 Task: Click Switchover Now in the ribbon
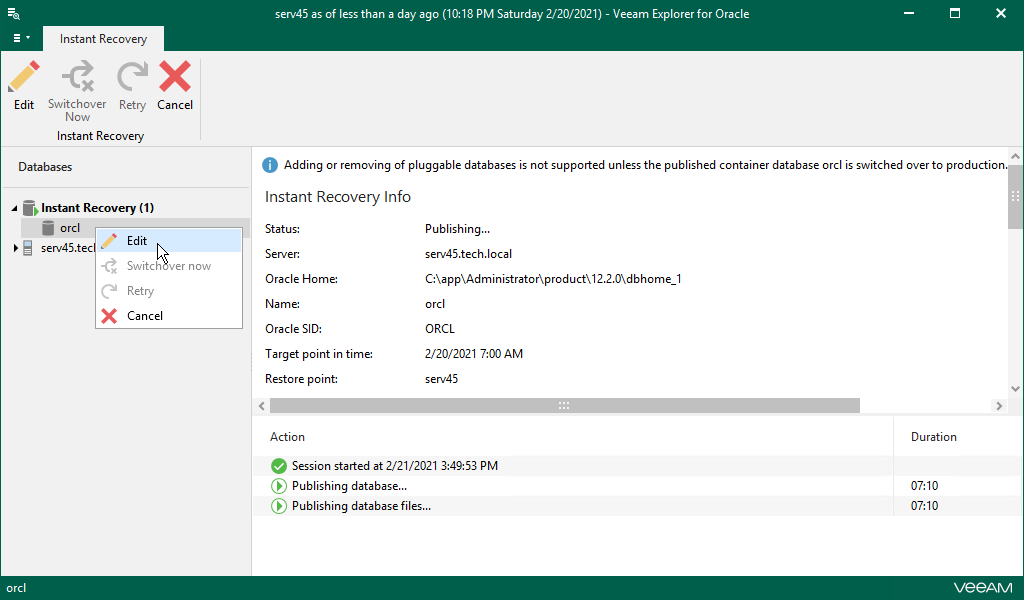pyautogui.click(x=77, y=91)
